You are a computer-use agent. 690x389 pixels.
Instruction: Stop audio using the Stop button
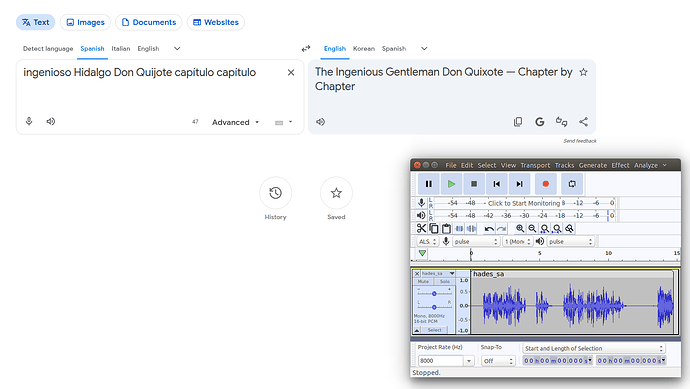pos(474,184)
